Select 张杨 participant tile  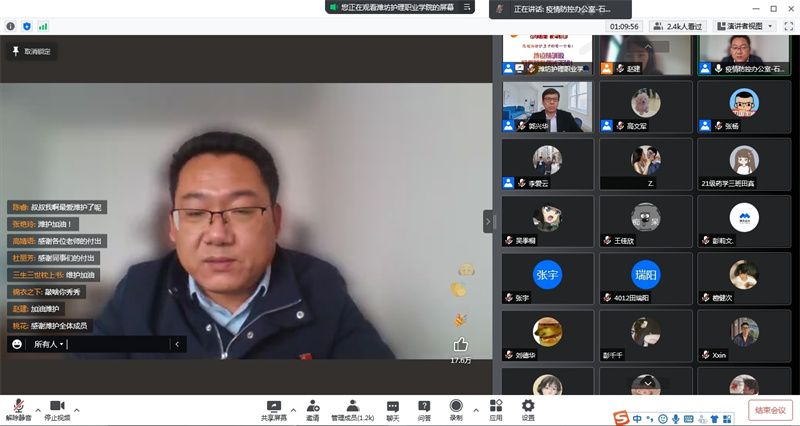point(744,107)
